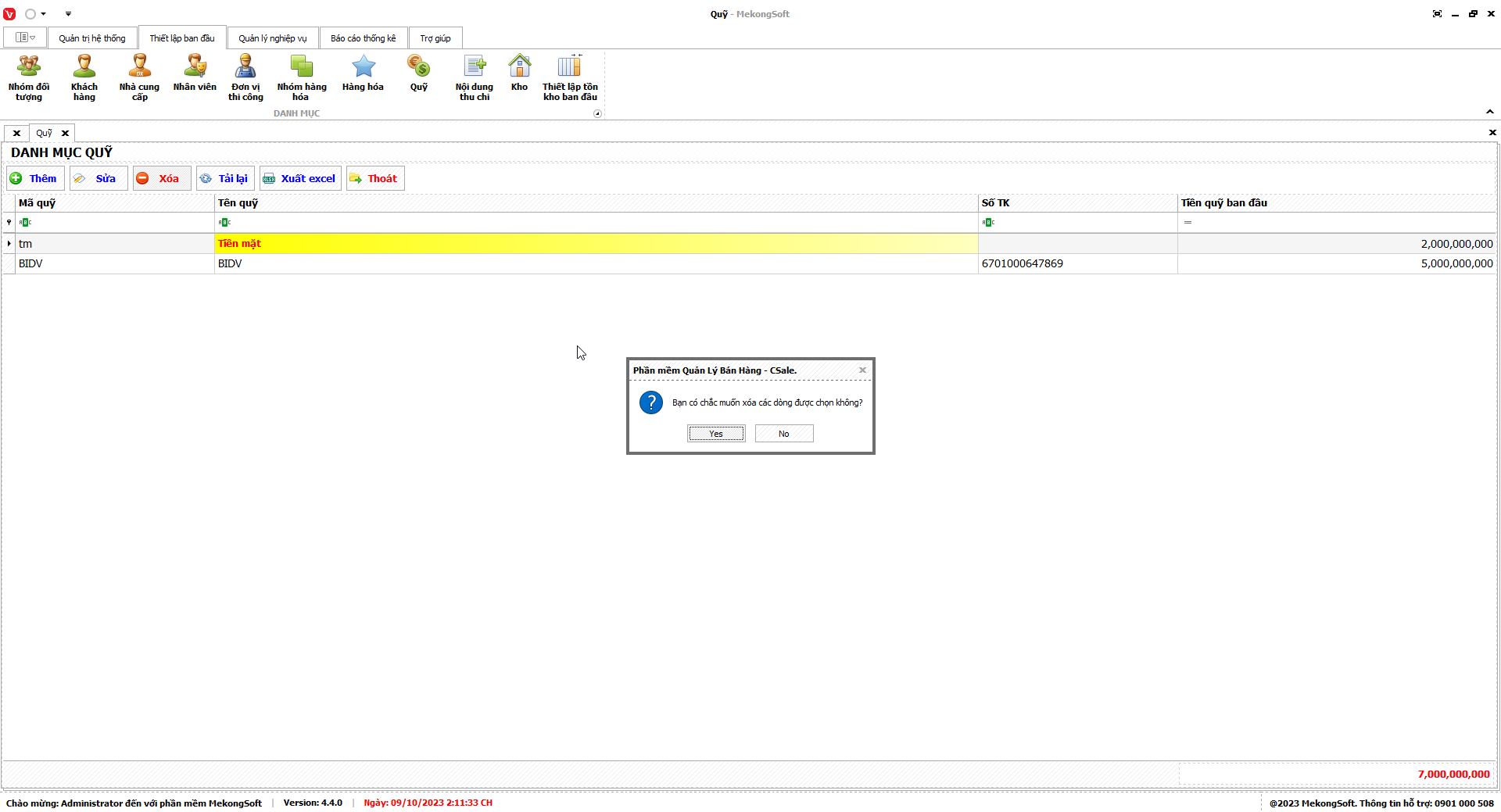Click the 'tm' row indicator arrow

coord(9,244)
